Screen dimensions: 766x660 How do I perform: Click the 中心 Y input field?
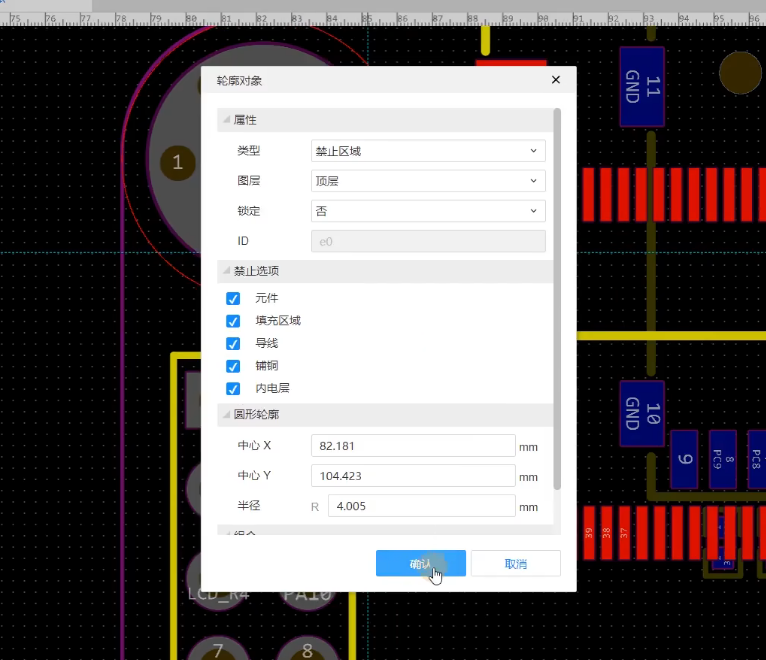[x=413, y=476]
